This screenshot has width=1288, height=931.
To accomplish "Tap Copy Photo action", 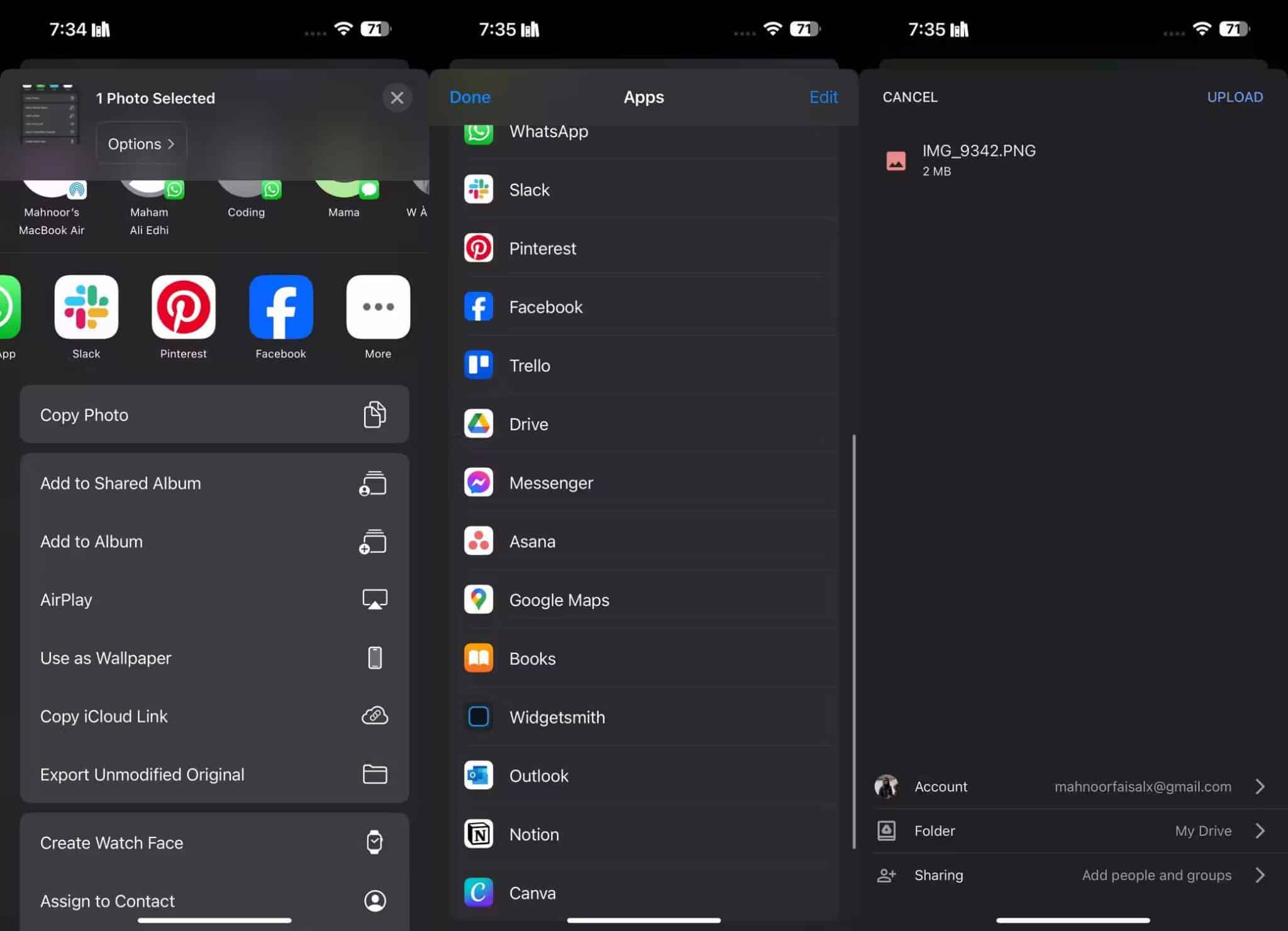I will [214, 415].
